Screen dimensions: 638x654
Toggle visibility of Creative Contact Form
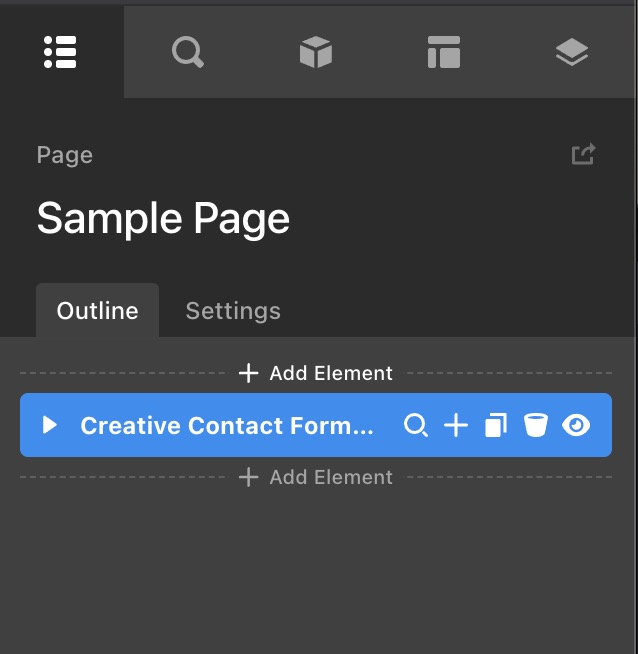(x=576, y=425)
